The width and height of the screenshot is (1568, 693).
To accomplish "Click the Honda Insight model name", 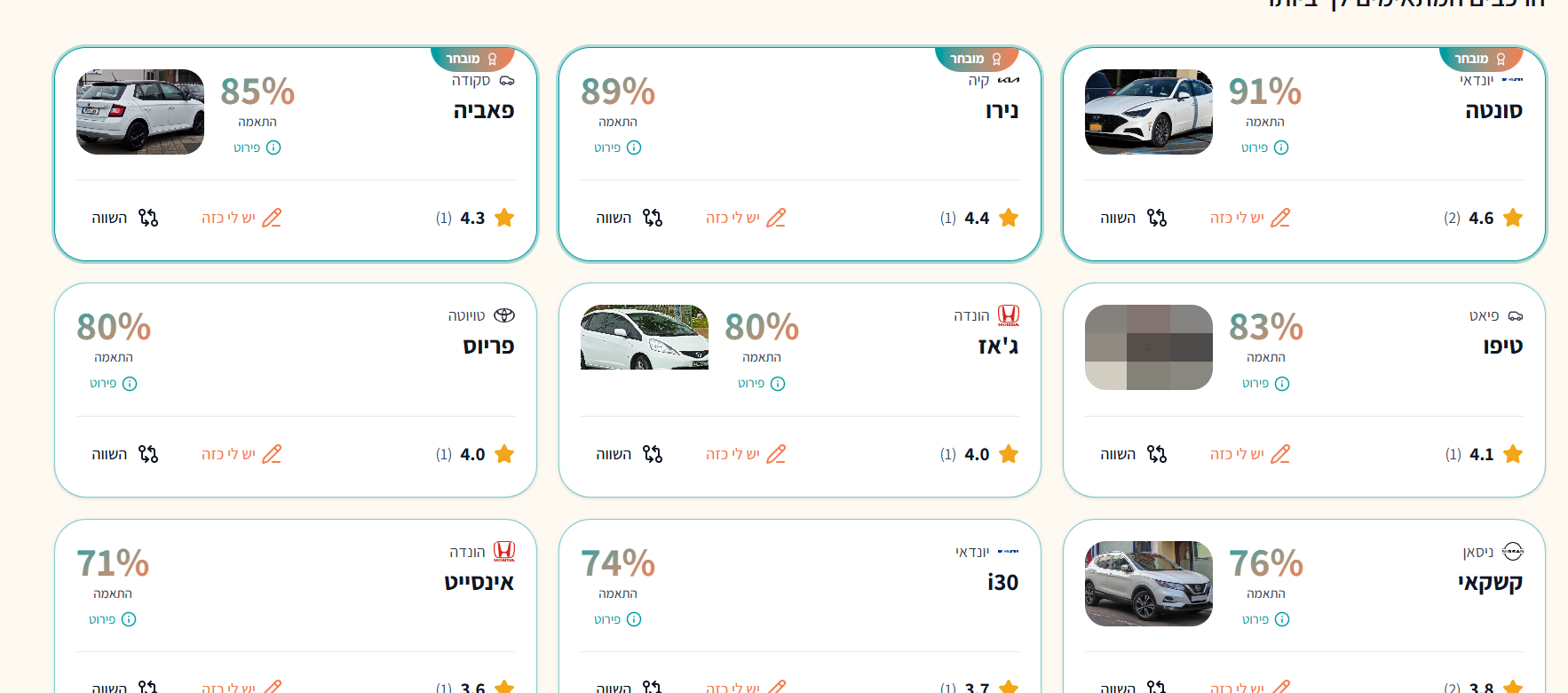I will (x=479, y=582).
